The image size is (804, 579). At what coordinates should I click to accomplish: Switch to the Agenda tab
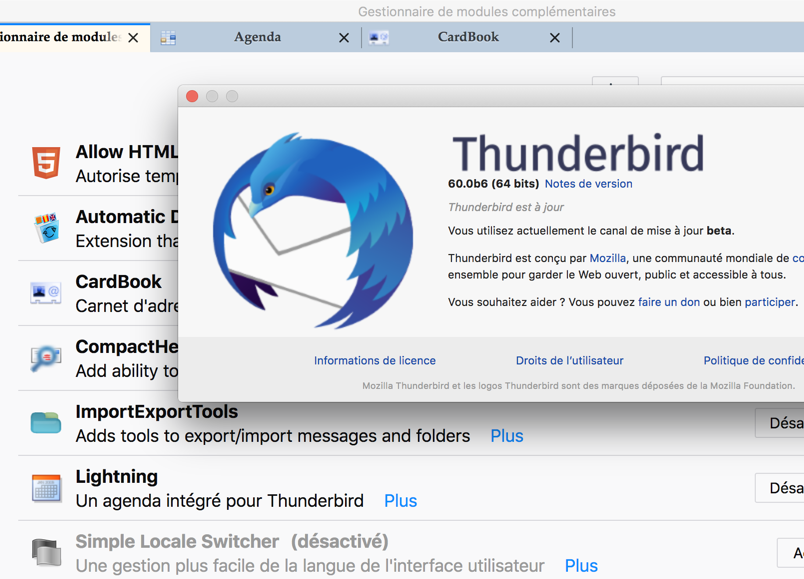click(x=257, y=37)
